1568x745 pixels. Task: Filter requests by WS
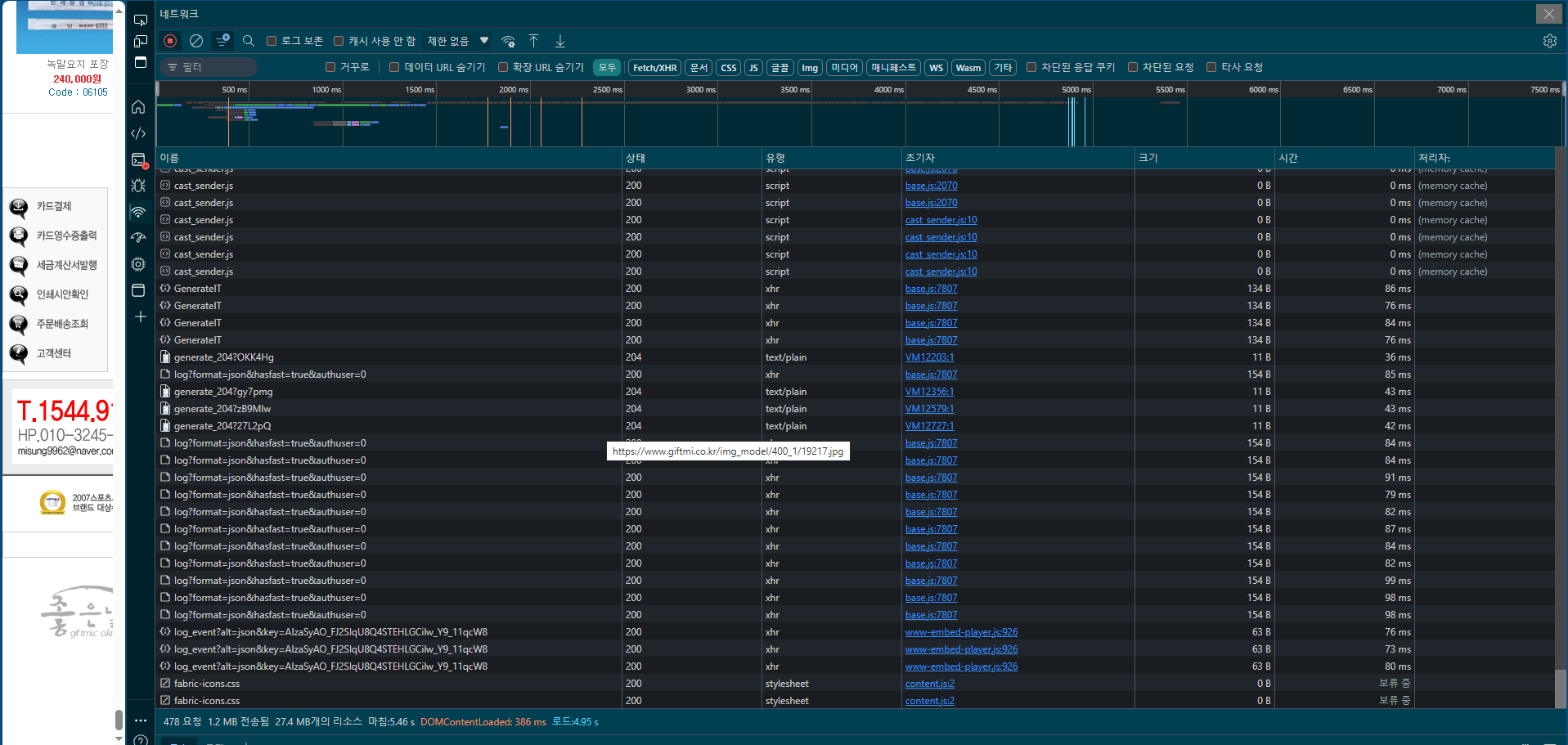click(937, 67)
